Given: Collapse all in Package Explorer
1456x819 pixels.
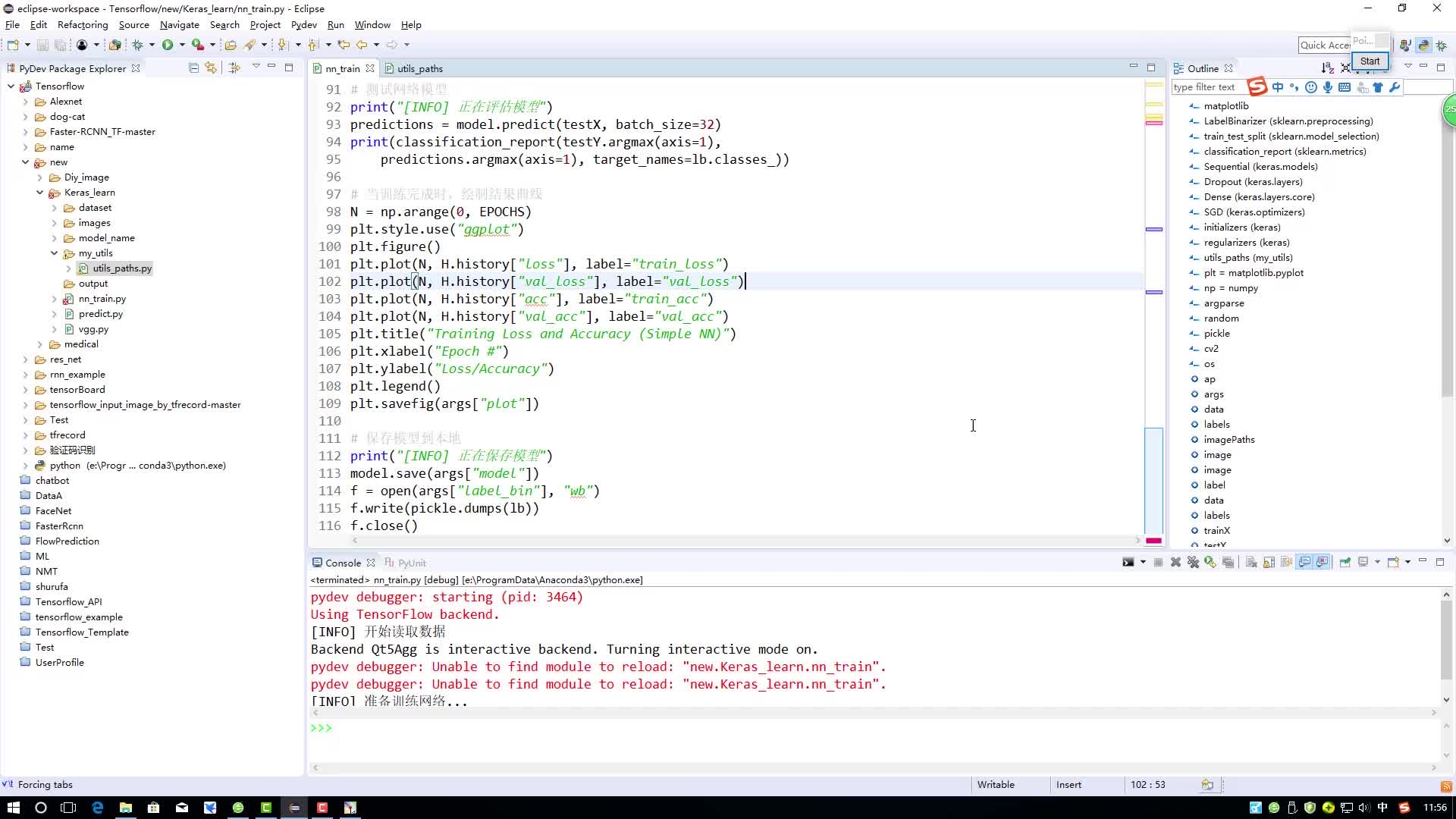Looking at the screenshot, I should coord(193,68).
